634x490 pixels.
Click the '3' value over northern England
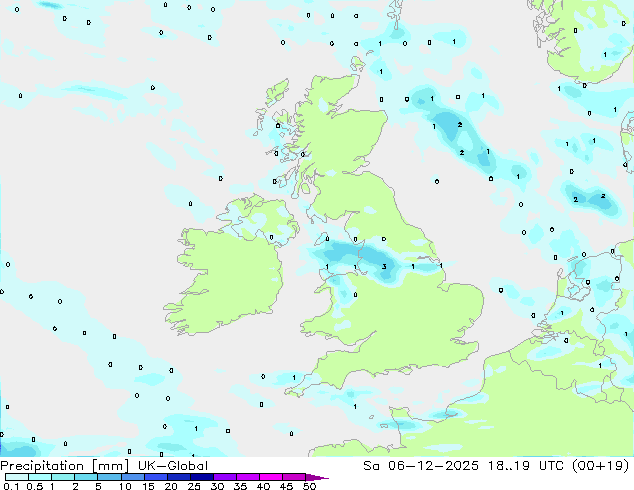click(x=384, y=266)
